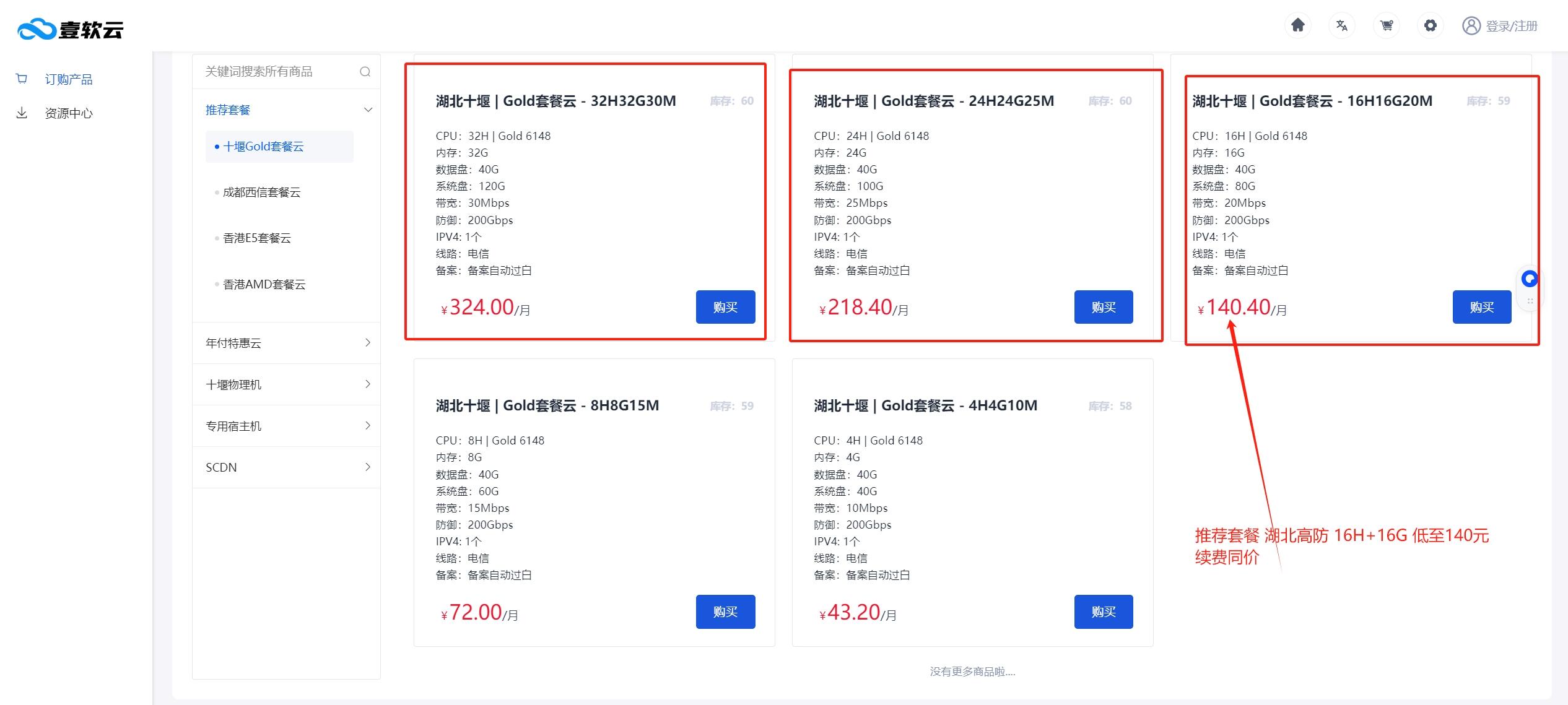
Task: Open the shopping cart icon
Action: pyautogui.click(x=1387, y=25)
